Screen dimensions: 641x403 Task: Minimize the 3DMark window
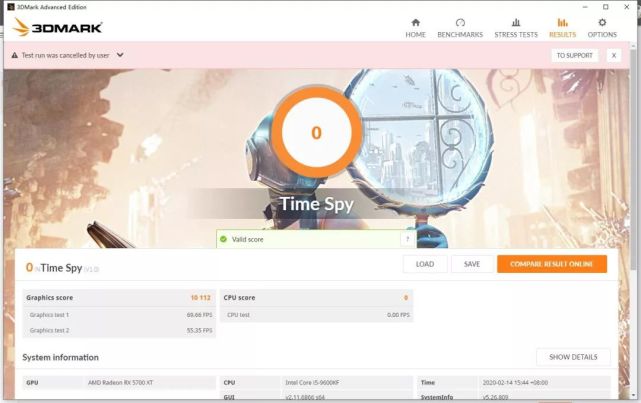[585, 7]
